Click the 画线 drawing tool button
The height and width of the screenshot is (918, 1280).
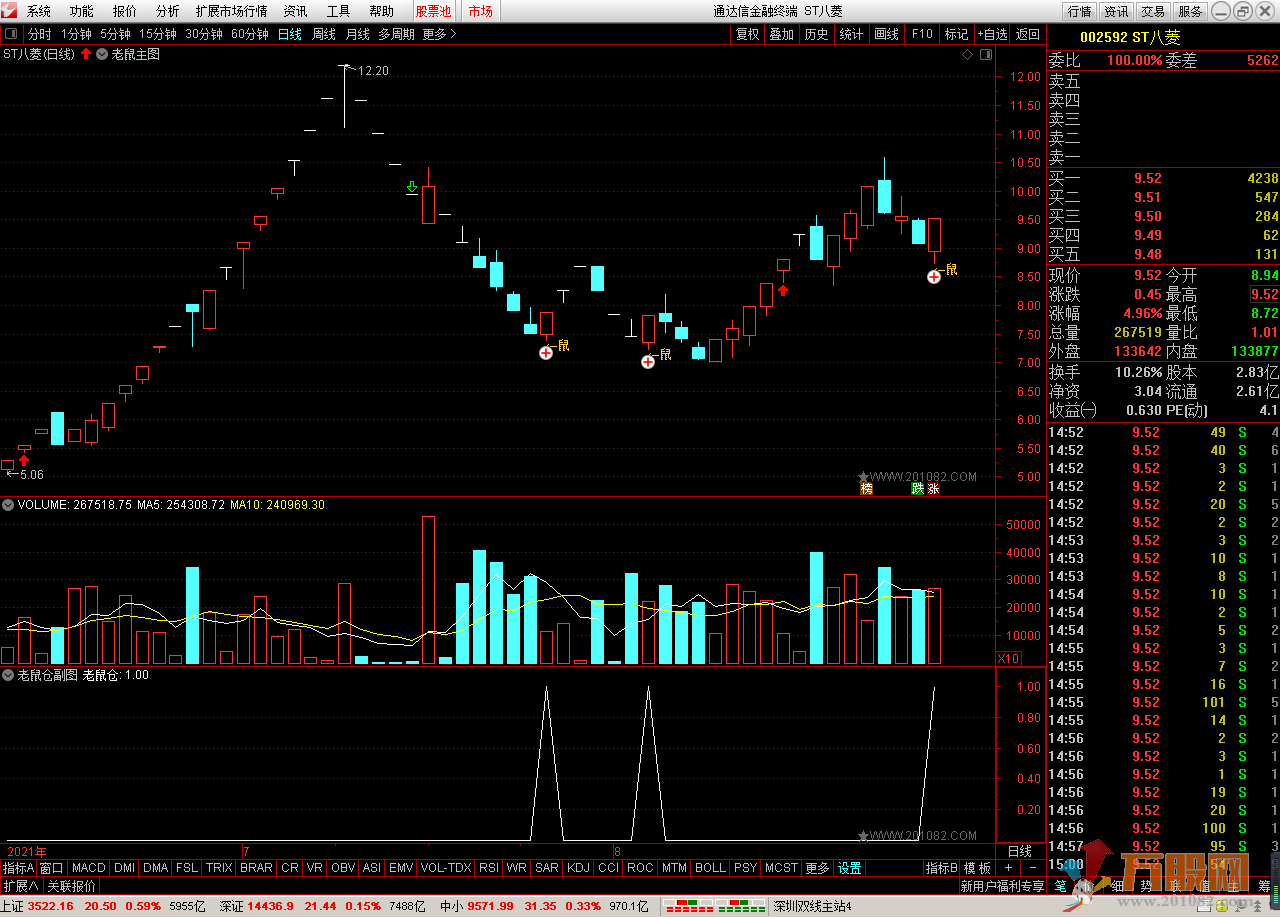point(887,34)
